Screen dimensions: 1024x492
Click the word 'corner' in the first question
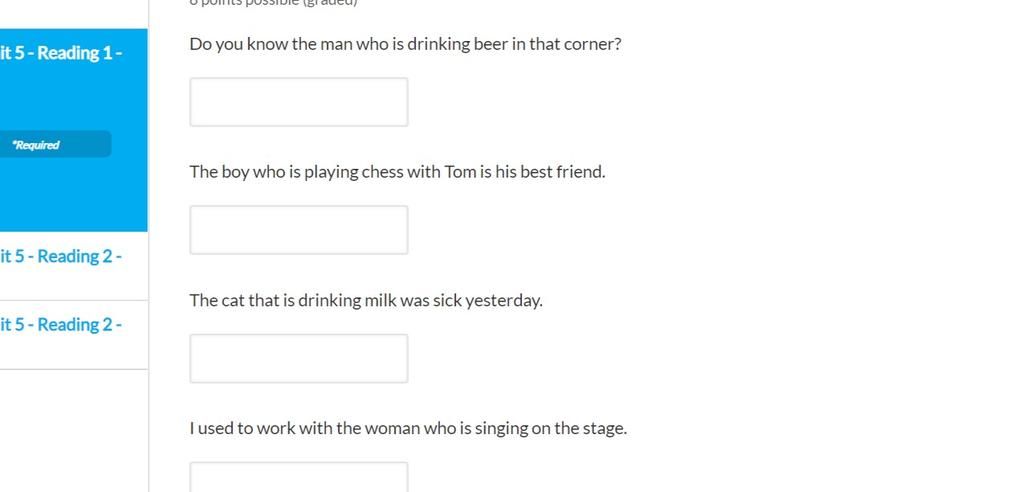590,44
